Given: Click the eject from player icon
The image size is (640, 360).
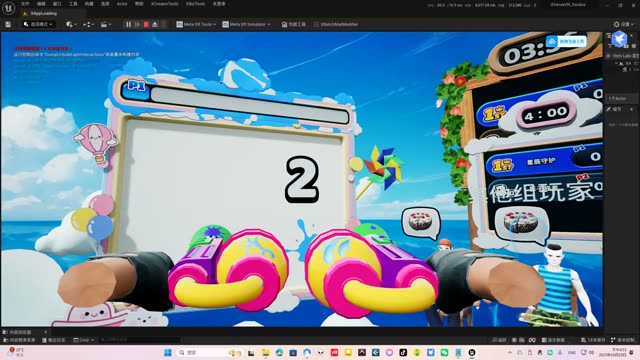Looking at the screenshot, I should pos(155,24).
